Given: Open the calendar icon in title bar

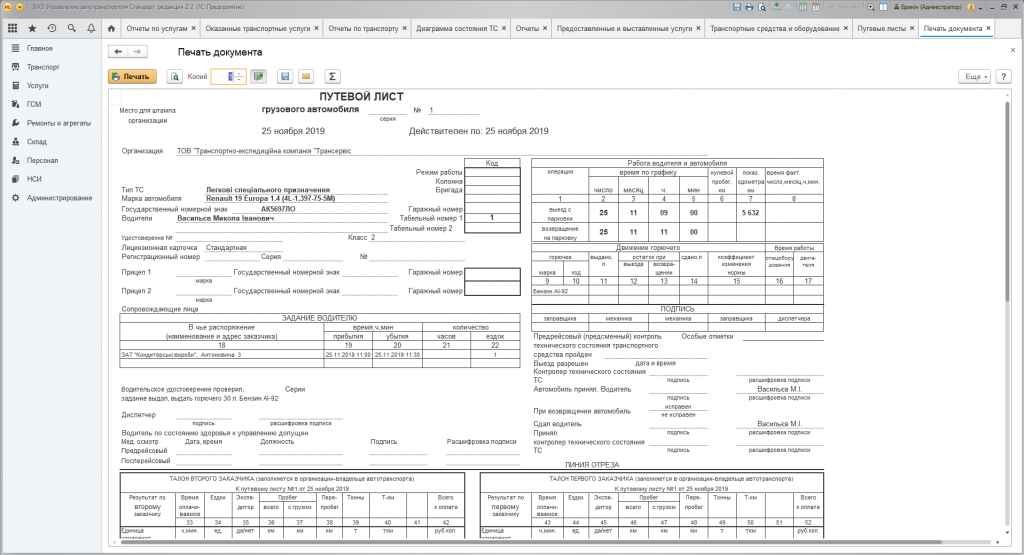Looking at the screenshot, I should [x=816, y=7].
